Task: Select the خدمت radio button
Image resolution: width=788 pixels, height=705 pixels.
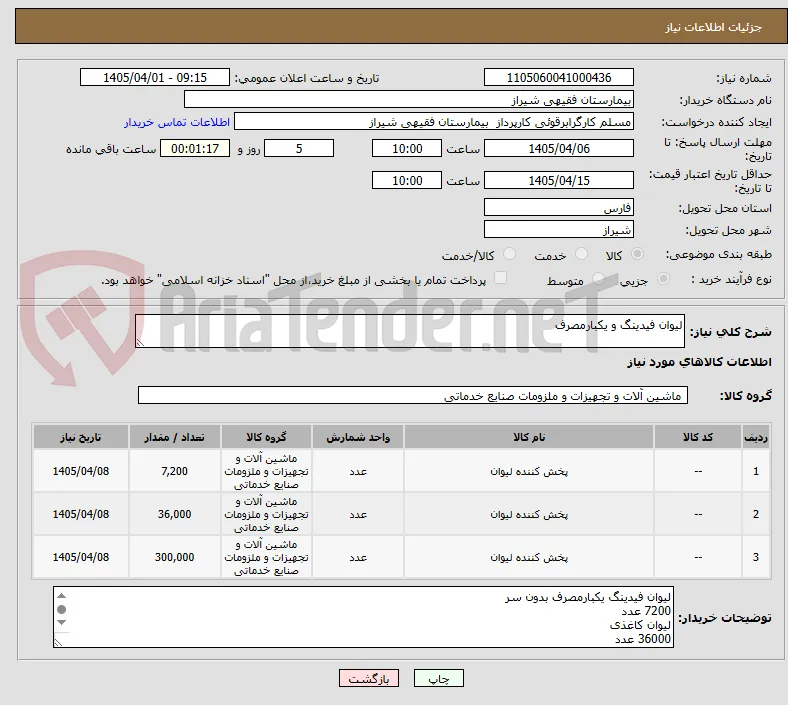Action: click(581, 254)
